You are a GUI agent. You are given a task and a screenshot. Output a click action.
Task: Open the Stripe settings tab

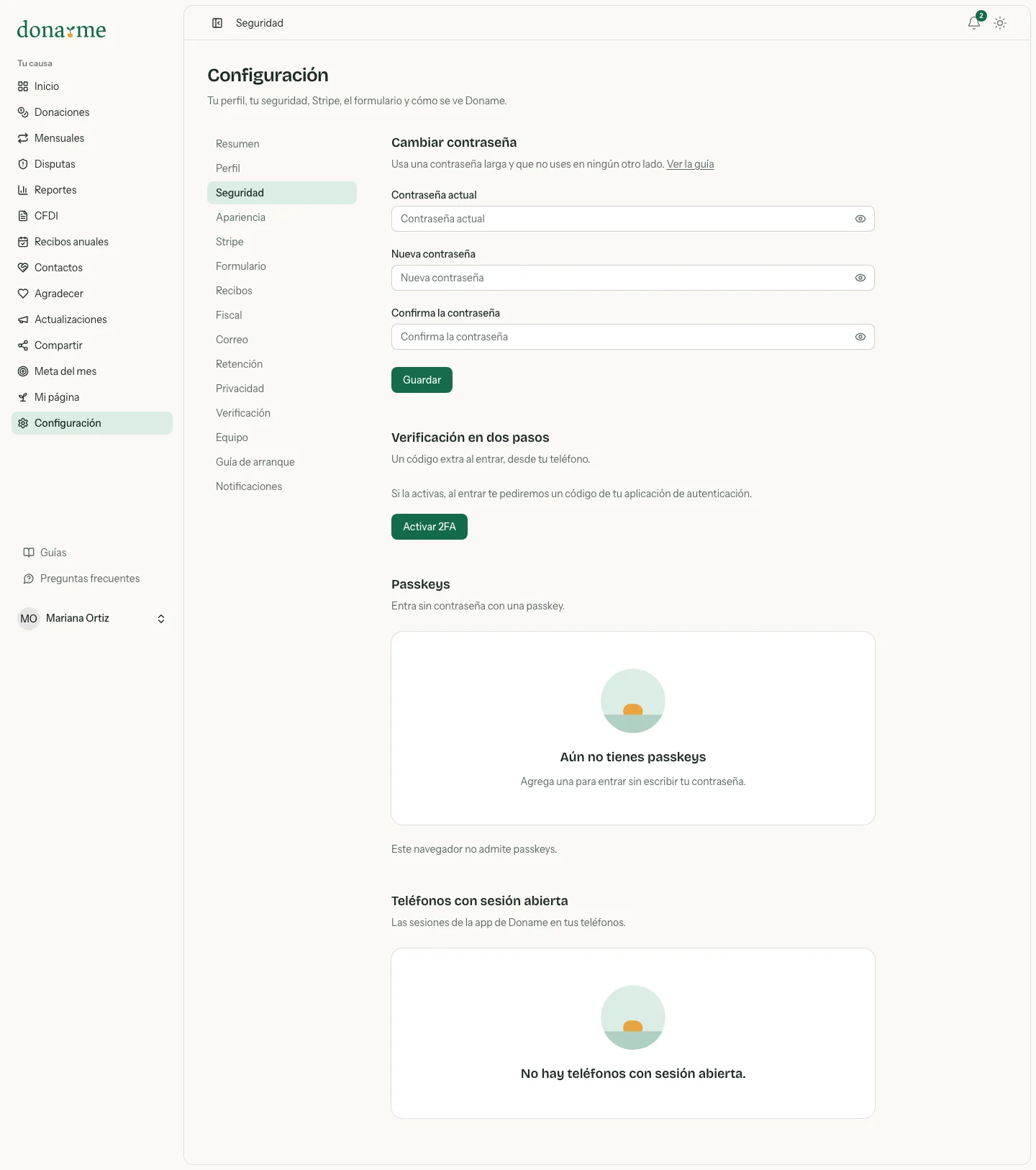282,242
